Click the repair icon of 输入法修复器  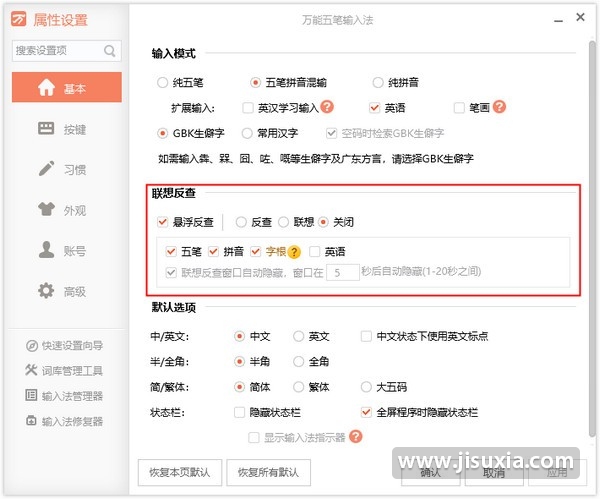point(31,421)
